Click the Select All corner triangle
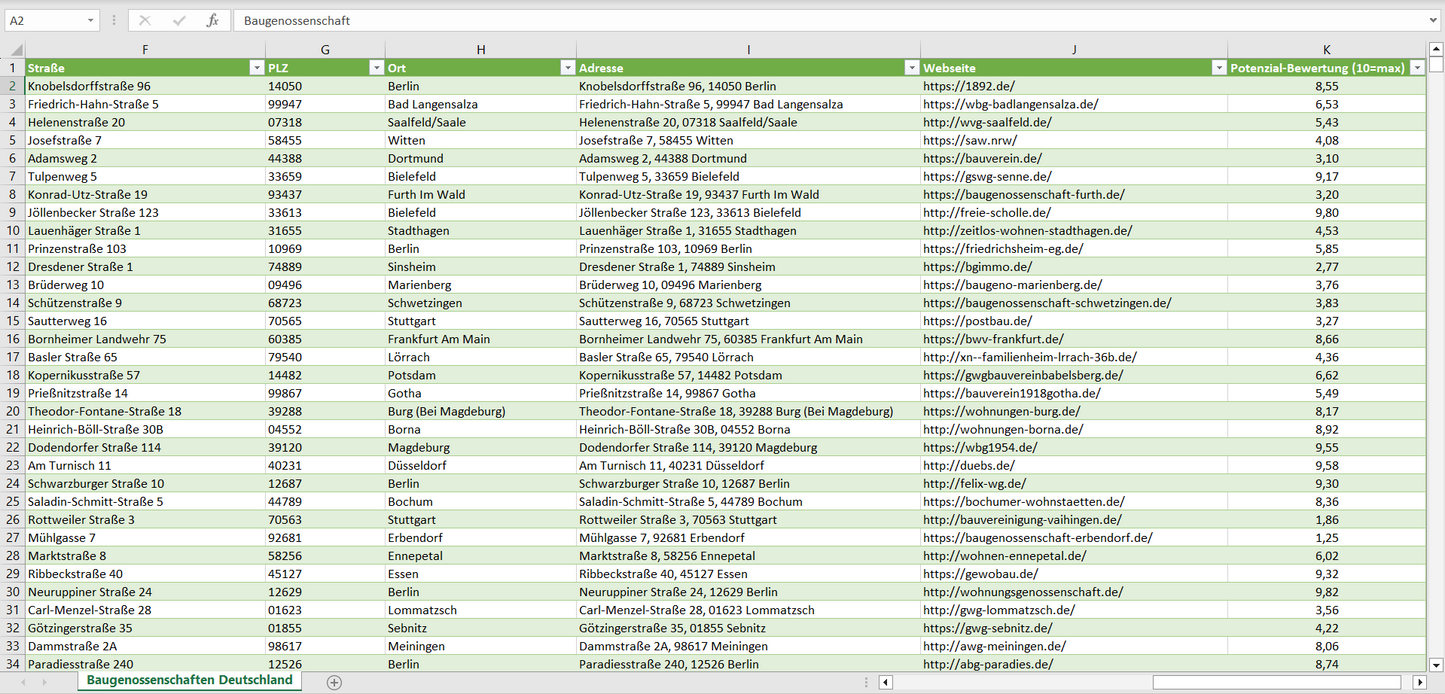The image size is (1445, 694). (17, 50)
